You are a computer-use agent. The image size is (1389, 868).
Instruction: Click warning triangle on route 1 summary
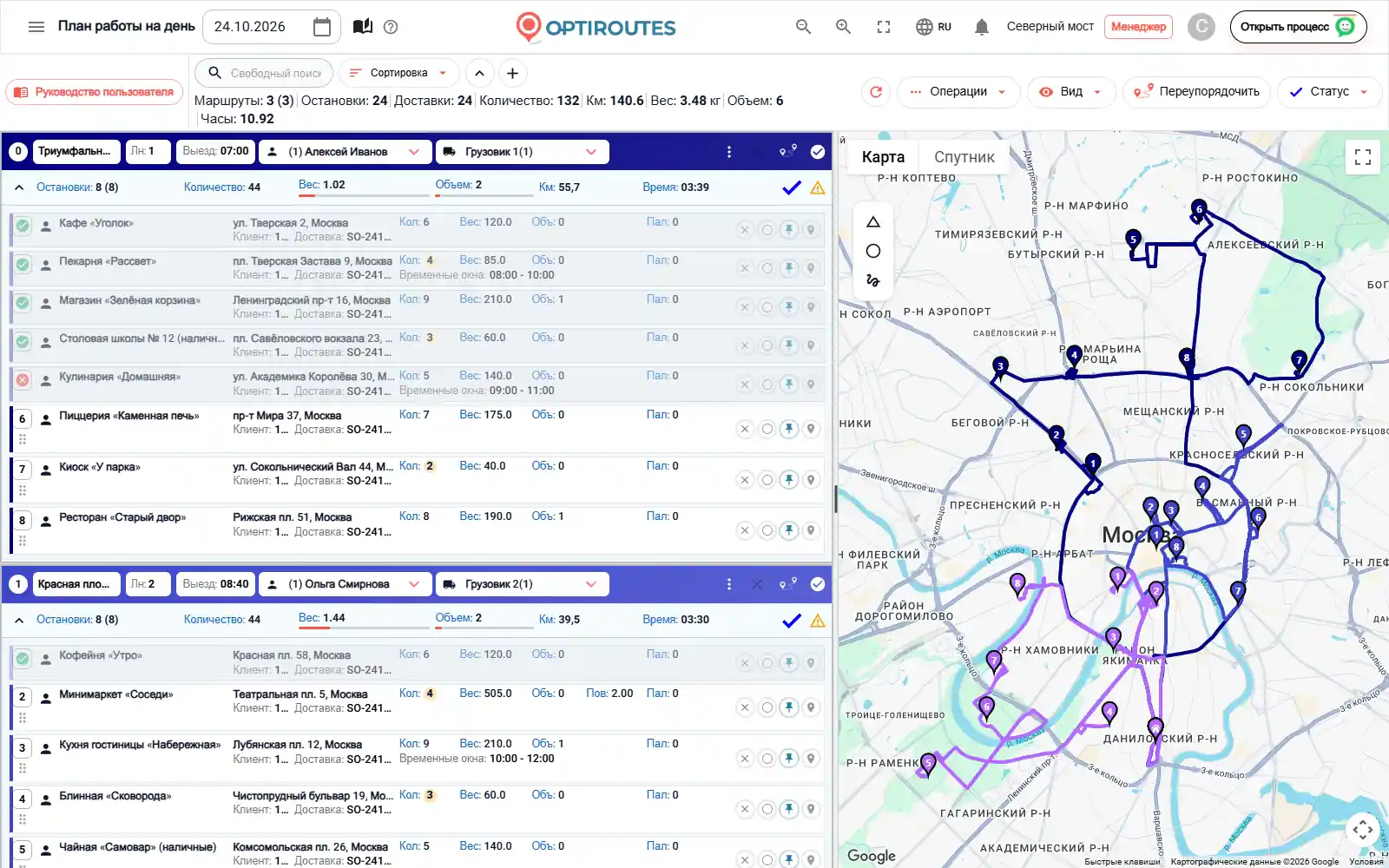coord(817,621)
